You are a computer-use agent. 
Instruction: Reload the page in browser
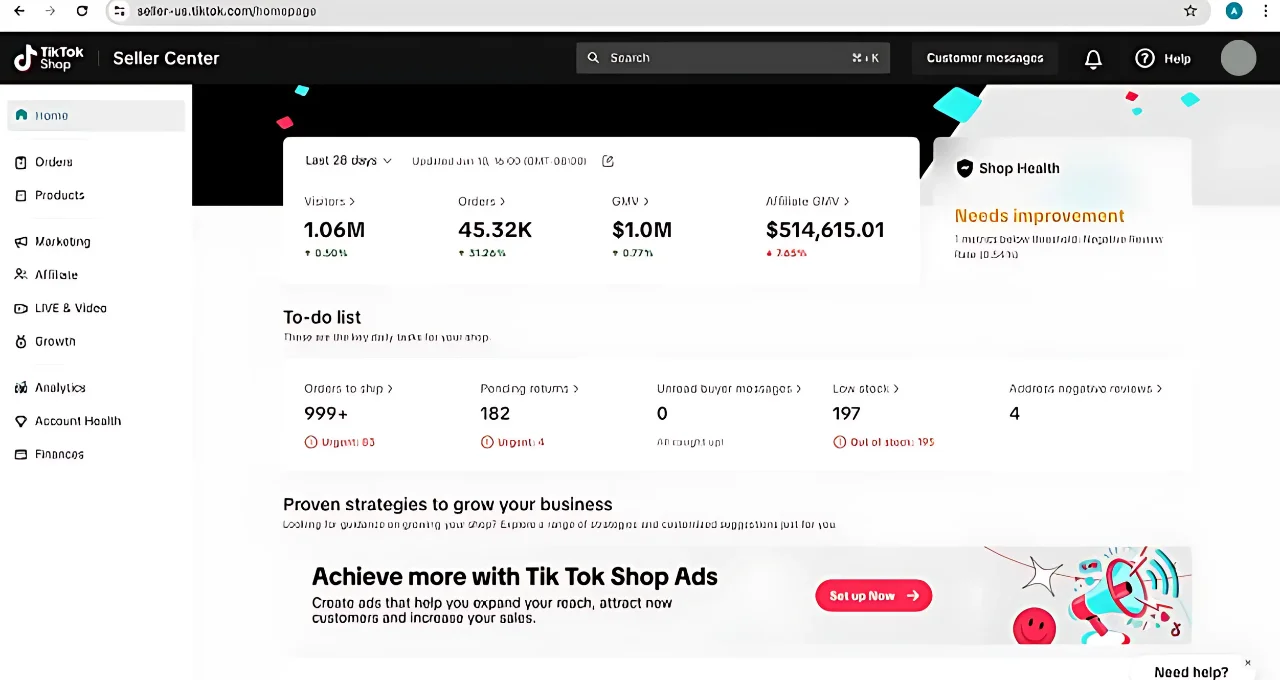click(x=82, y=11)
